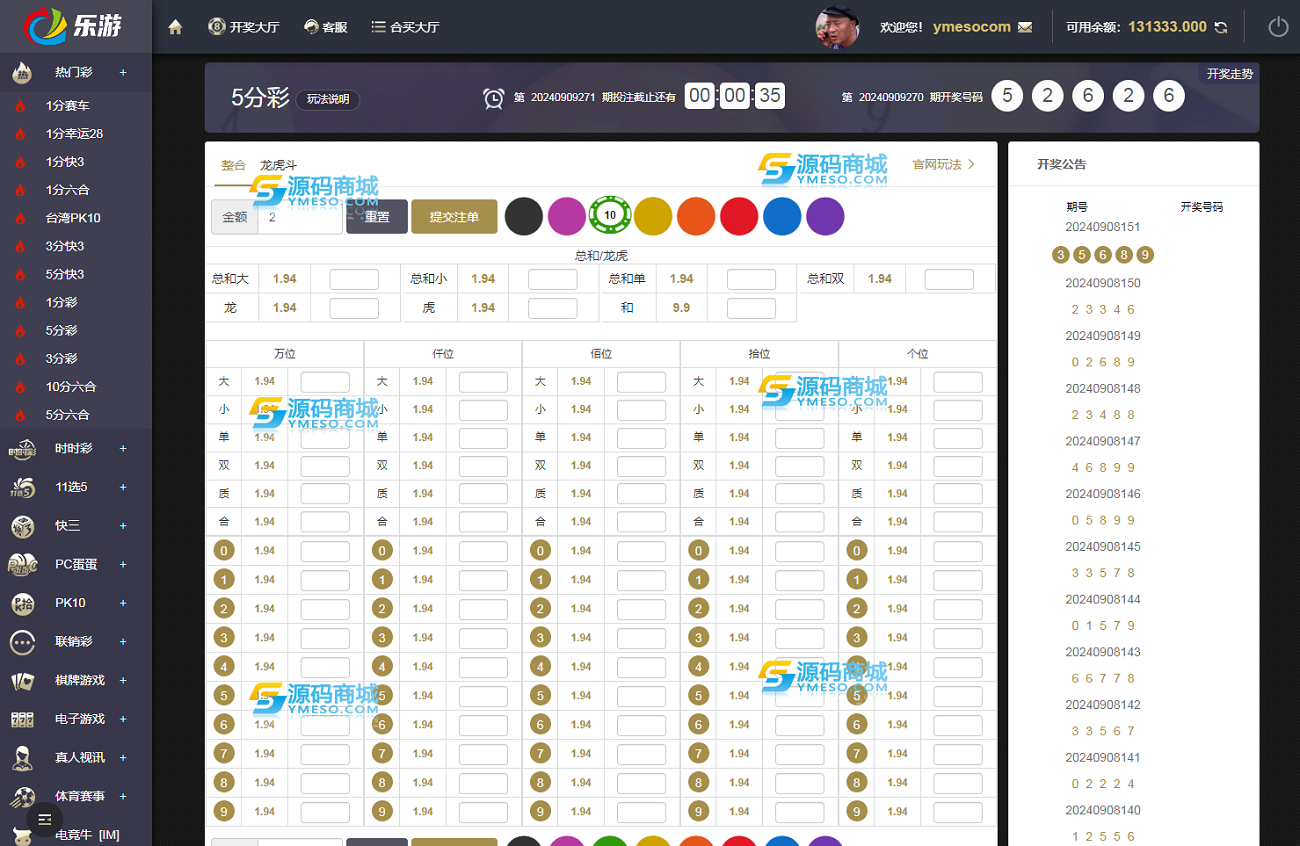Click the 和 9.9 bet input
Screen dimensions: 1300x846
click(751, 308)
